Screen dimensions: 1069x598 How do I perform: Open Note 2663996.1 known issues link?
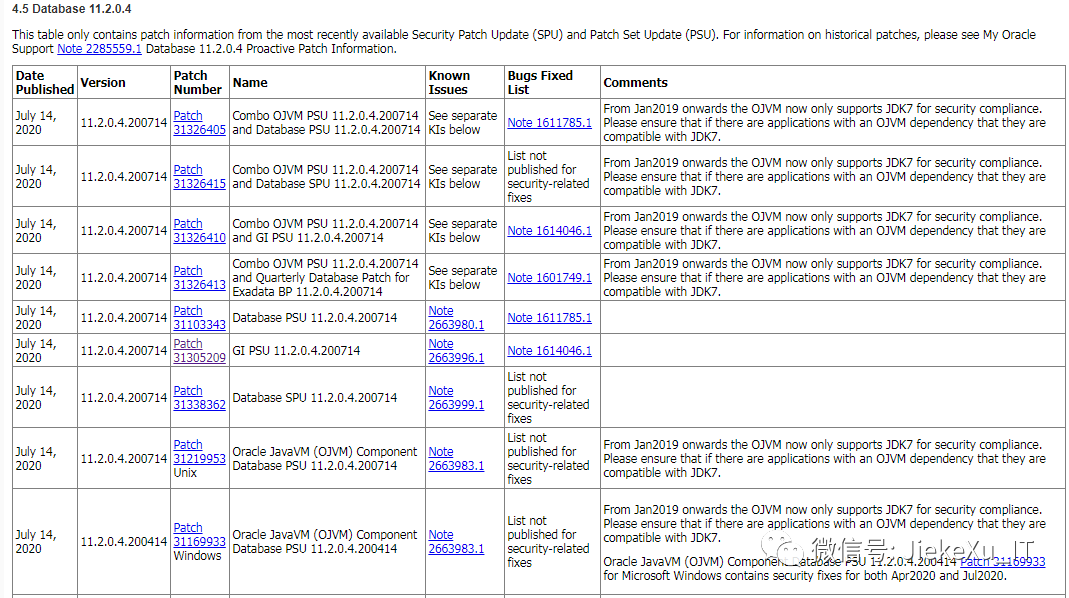[x=456, y=350]
